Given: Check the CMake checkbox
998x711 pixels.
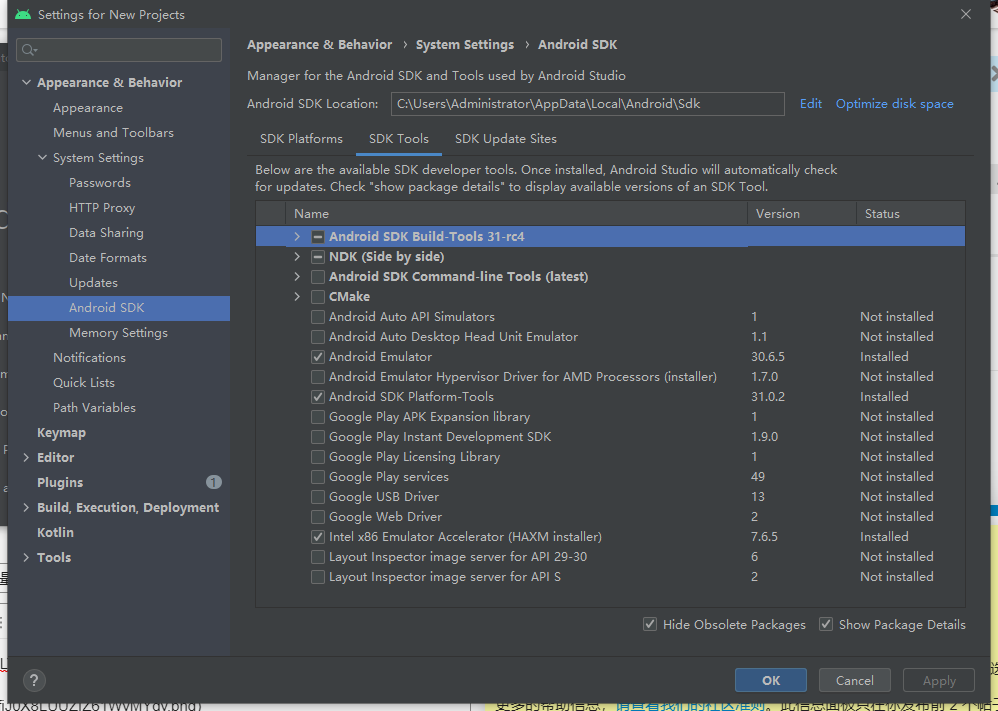Looking at the screenshot, I should pos(318,297).
